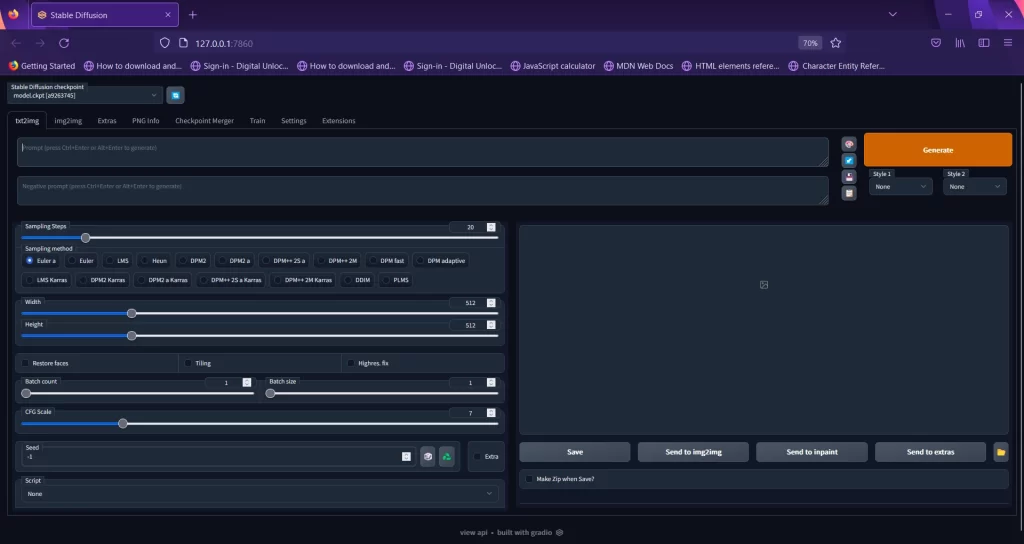Bookmark this page with the star icon
1024x544 pixels.
835,43
